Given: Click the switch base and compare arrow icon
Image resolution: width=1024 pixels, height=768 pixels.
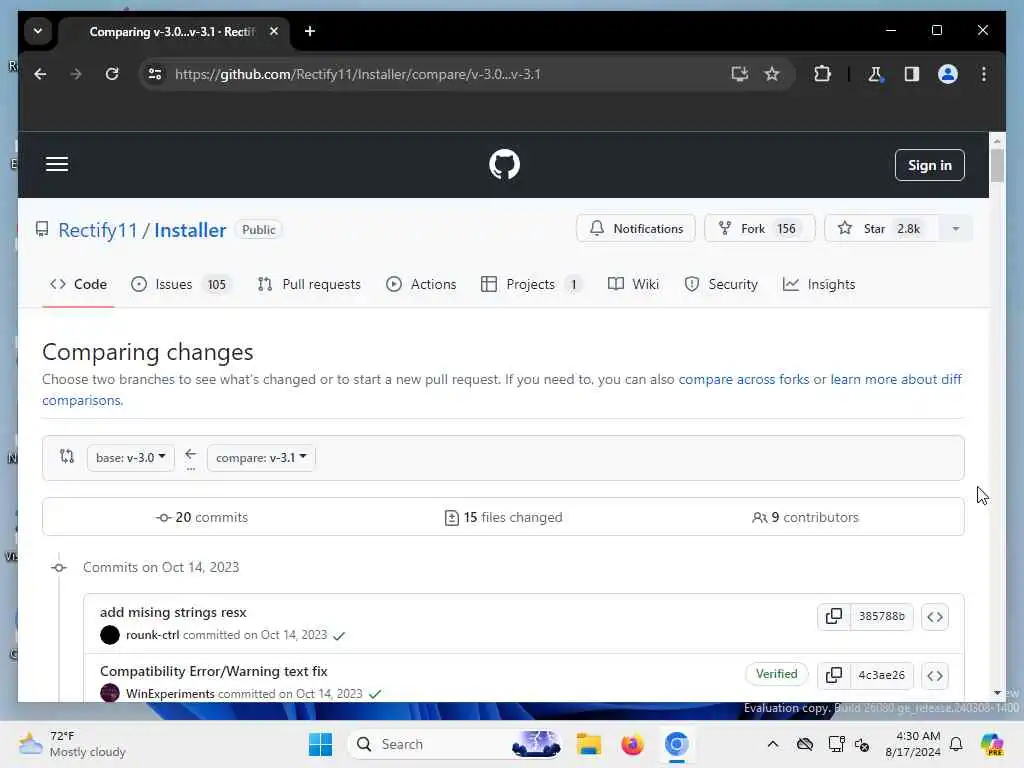Looking at the screenshot, I should click(191, 458).
